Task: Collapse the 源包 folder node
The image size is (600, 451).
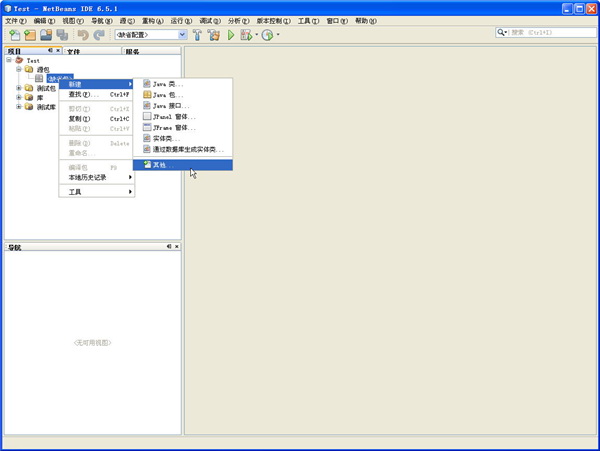Action: (x=18, y=69)
